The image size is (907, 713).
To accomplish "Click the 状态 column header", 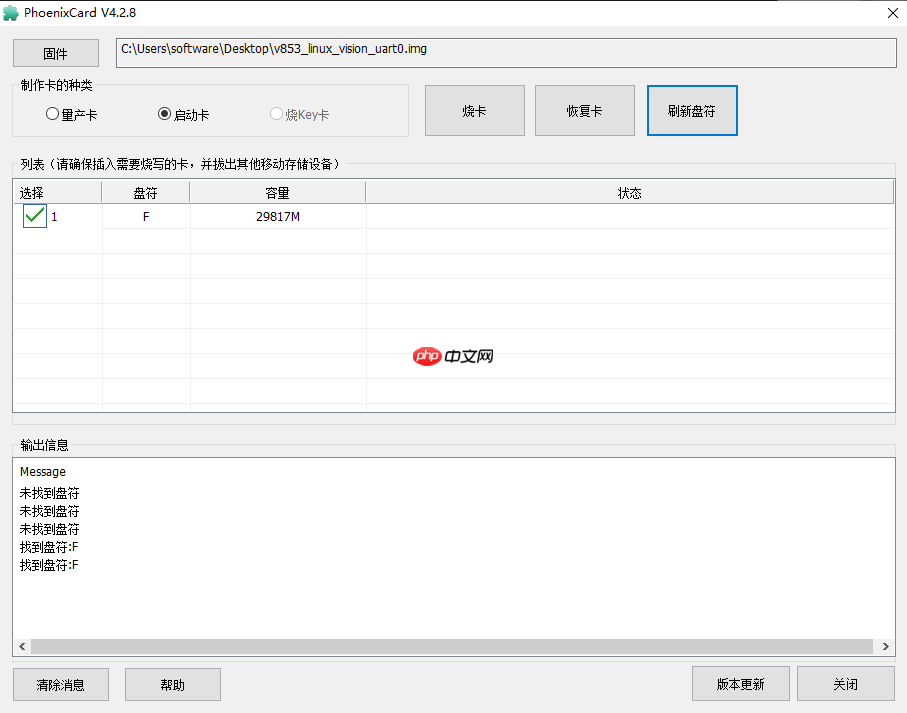I will point(630,191).
